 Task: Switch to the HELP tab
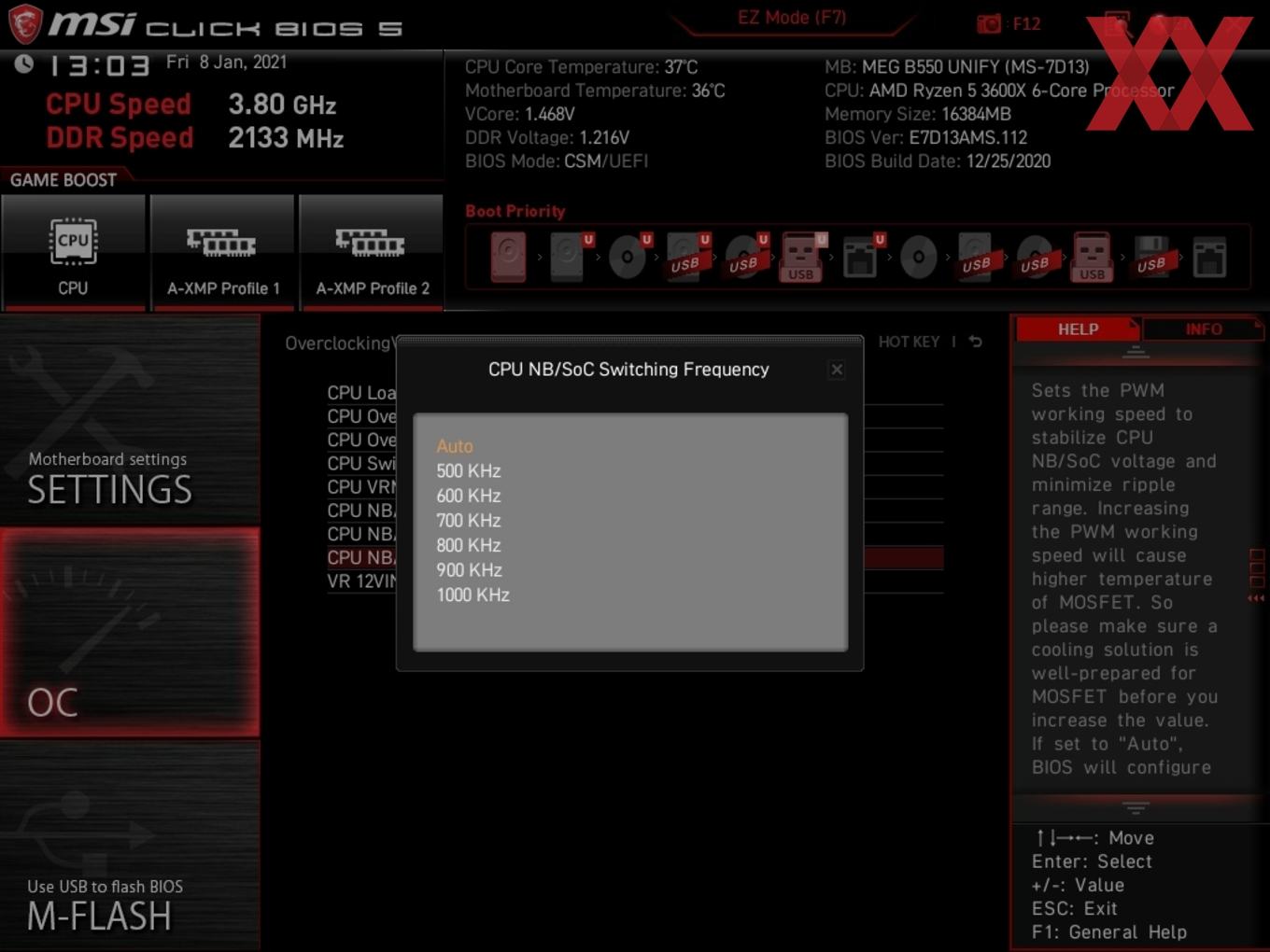point(1078,329)
